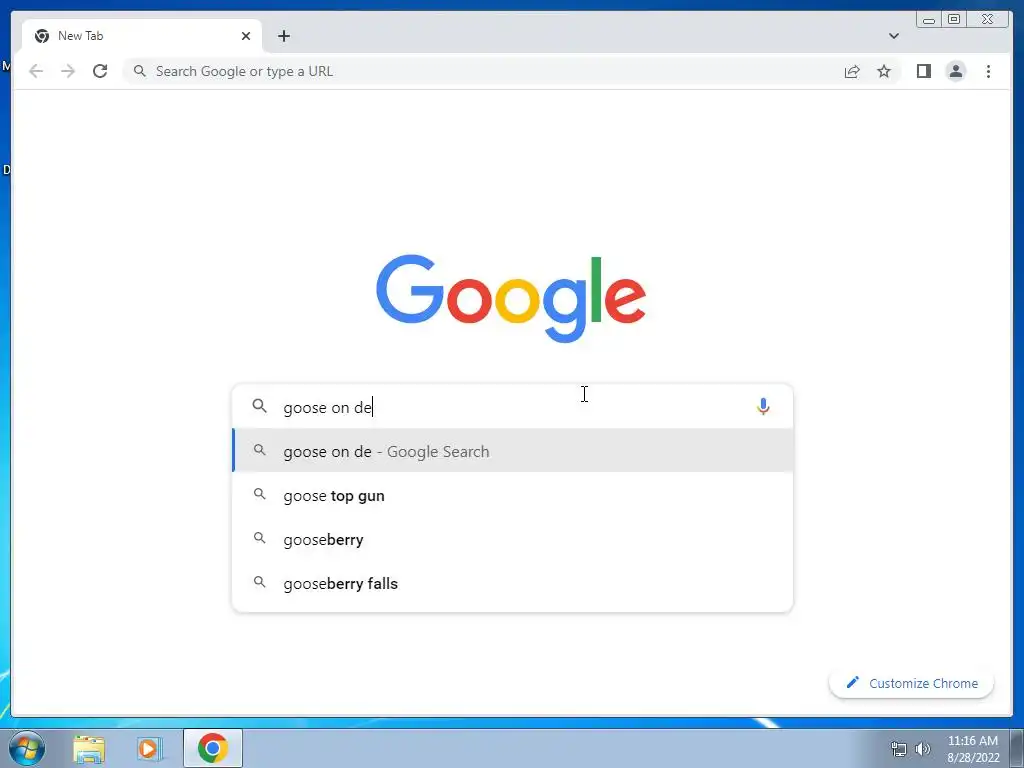Click the reload page icon
The image size is (1024, 768).
[100, 71]
